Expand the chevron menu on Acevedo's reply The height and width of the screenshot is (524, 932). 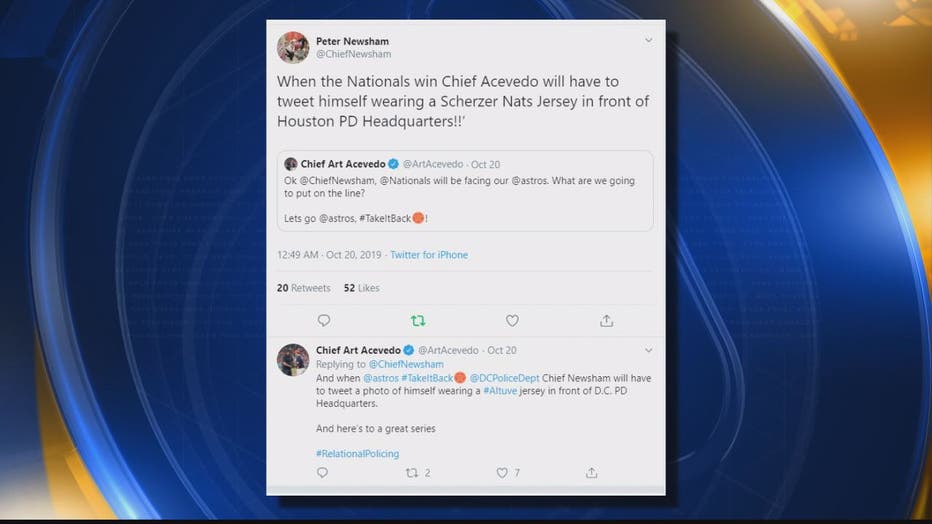(x=648, y=351)
